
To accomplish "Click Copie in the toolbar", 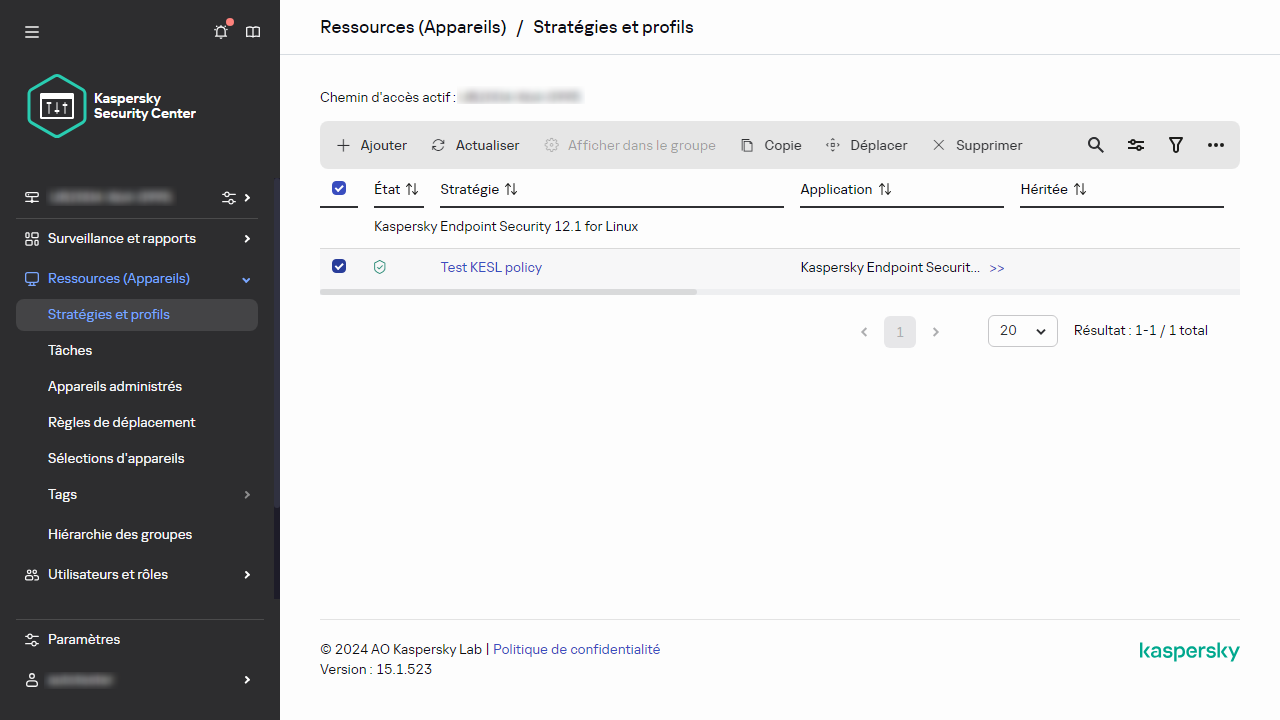I will click(x=771, y=145).
